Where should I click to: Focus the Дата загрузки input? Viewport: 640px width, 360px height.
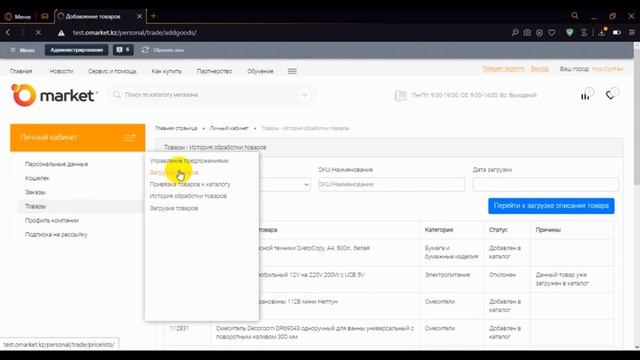(x=546, y=184)
